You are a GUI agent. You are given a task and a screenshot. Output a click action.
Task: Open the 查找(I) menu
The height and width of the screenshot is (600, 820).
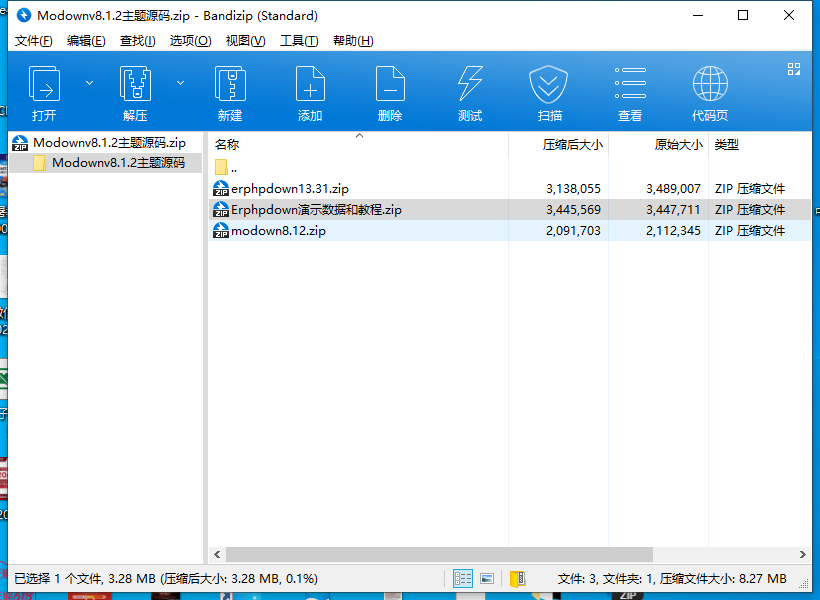click(138, 41)
